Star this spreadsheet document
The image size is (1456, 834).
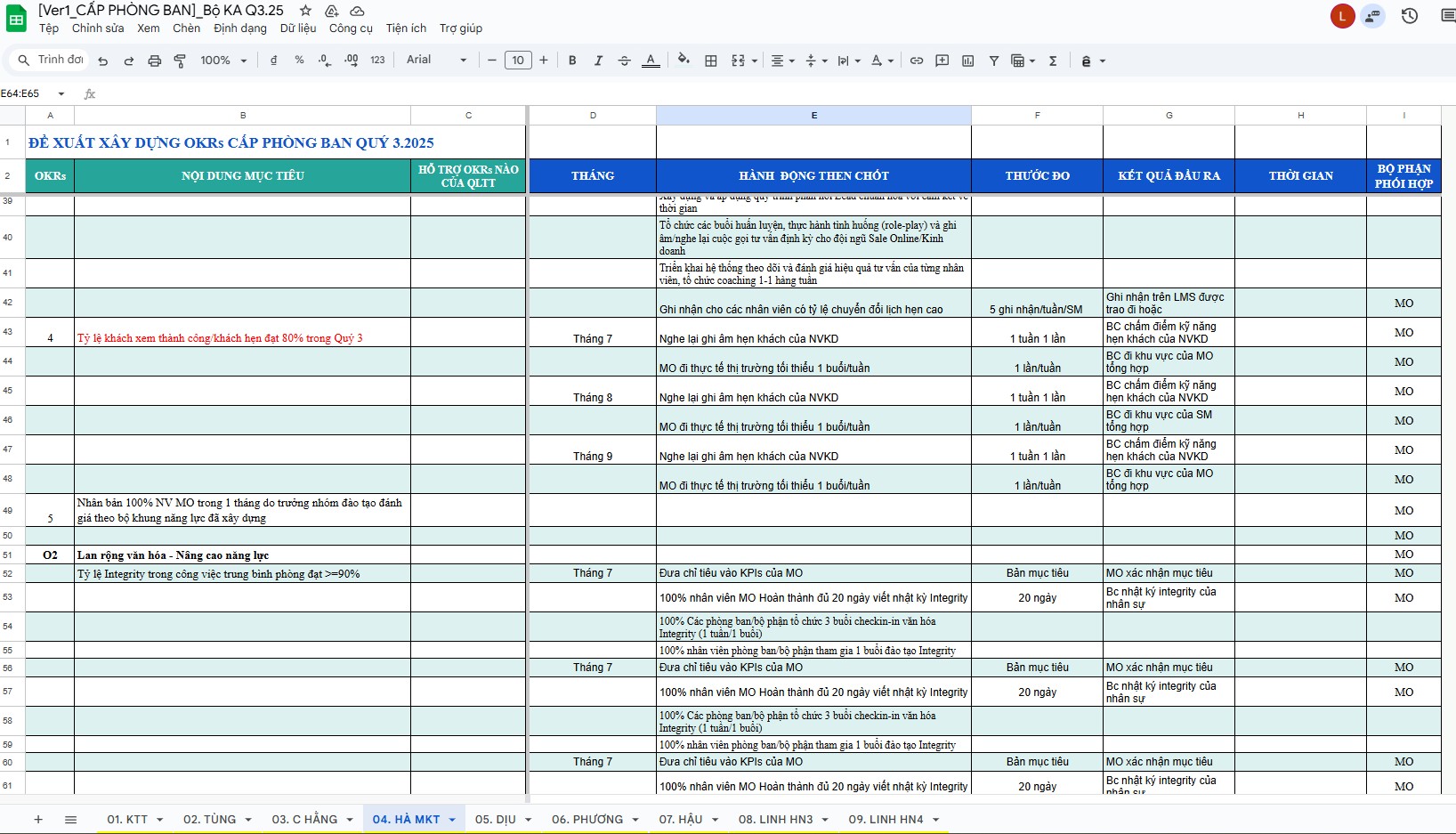[305, 11]
